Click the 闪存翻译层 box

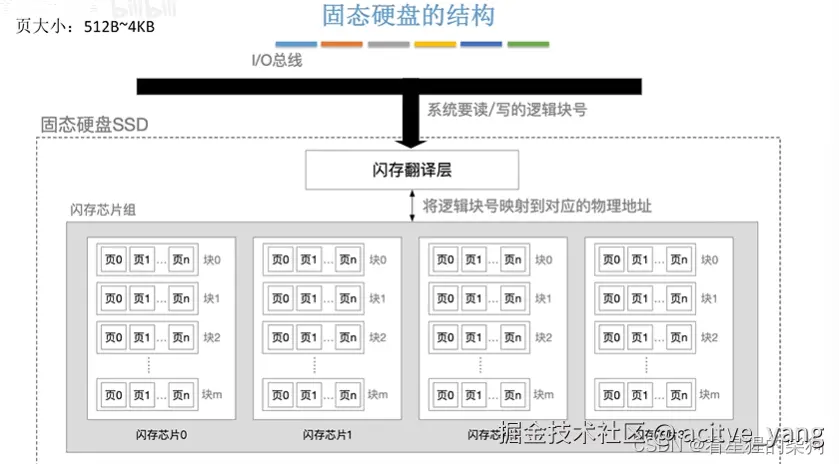coord(412,170)
